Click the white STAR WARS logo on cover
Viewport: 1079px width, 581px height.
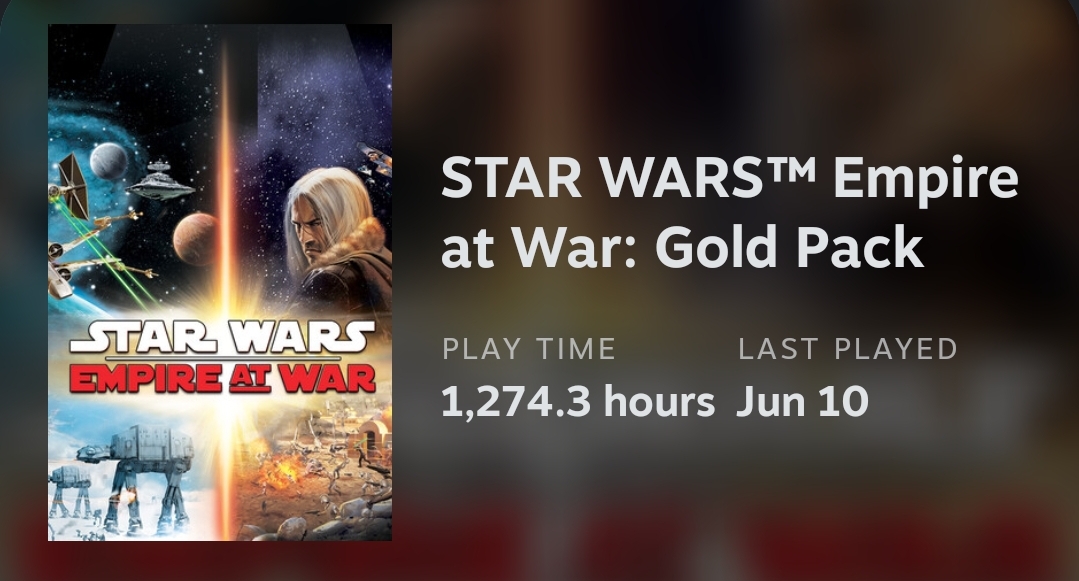222,337
